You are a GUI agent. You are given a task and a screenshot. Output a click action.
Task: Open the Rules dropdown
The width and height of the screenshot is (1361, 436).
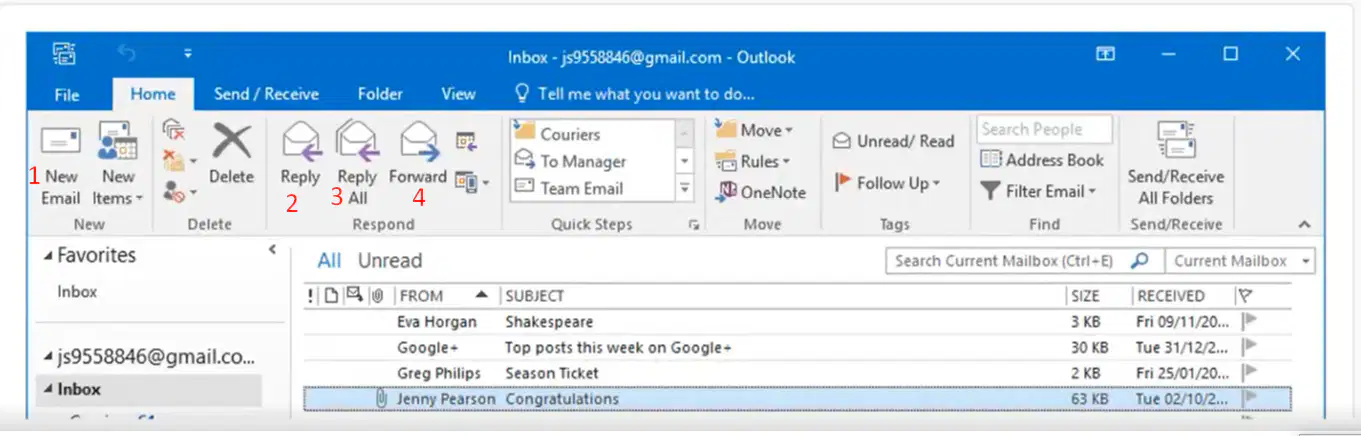(752, 161)
